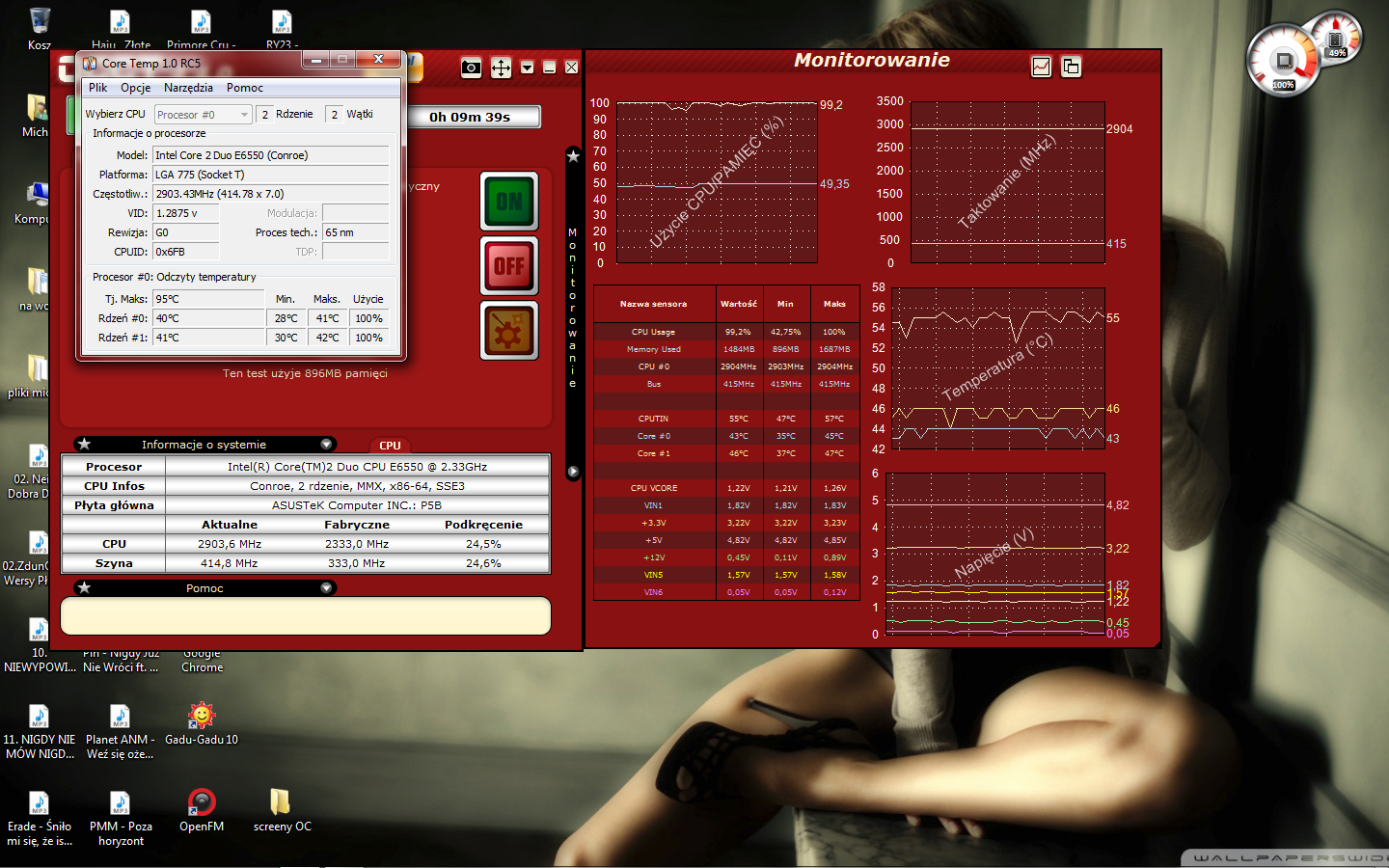
Task: Click the small memory dial gadget showing 49%
Action: (x=1337, y=39)
